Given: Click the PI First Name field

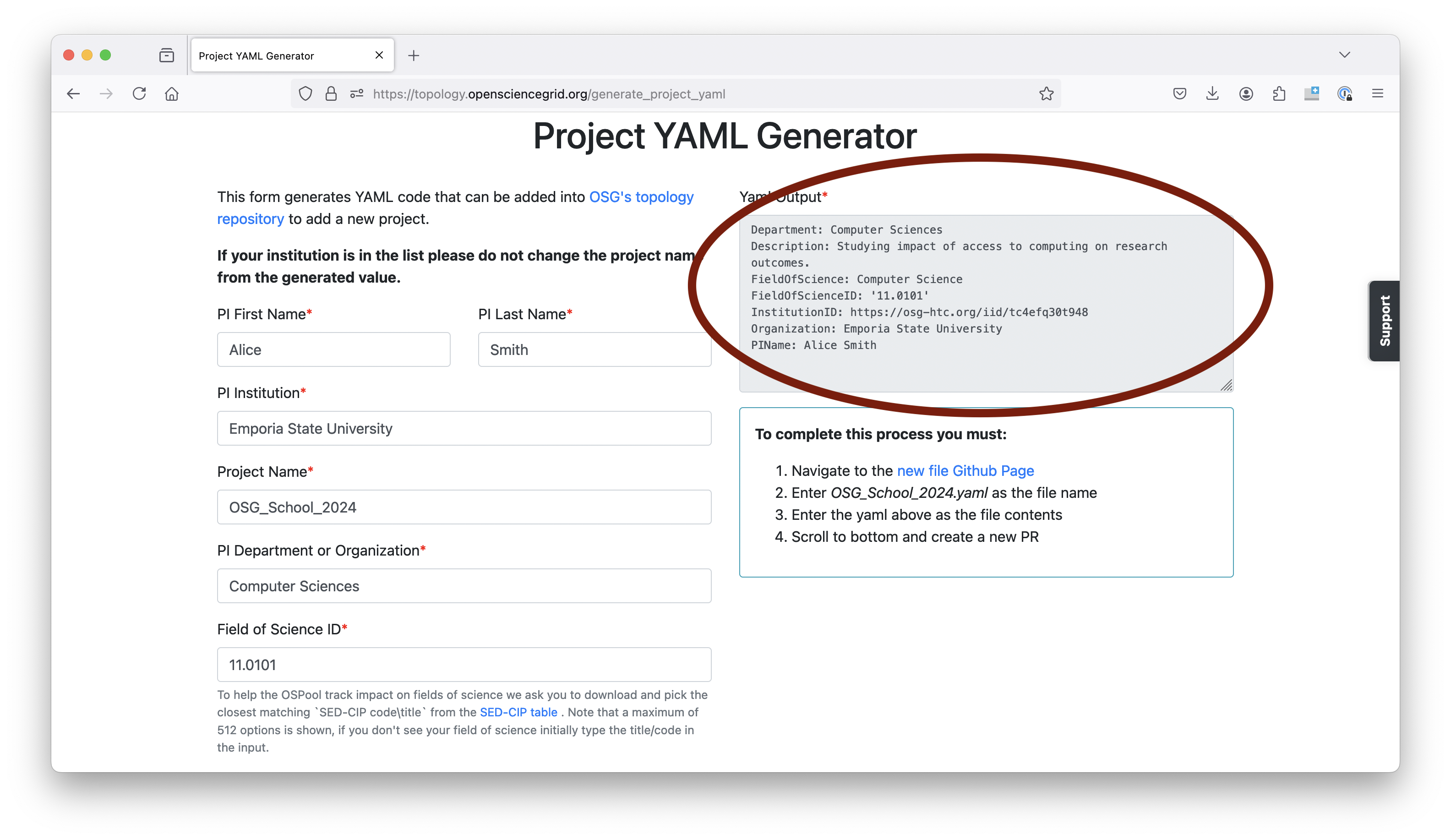Looking at the screenshot, I should click(x=334, y=349).
